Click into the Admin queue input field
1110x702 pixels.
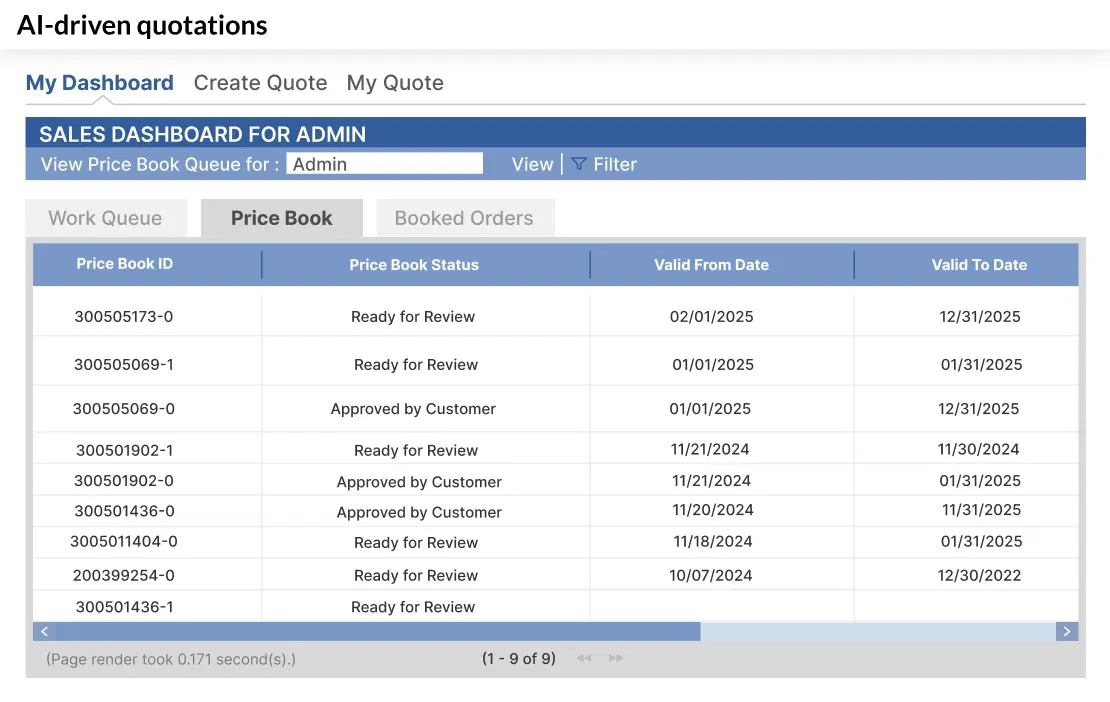384,164
